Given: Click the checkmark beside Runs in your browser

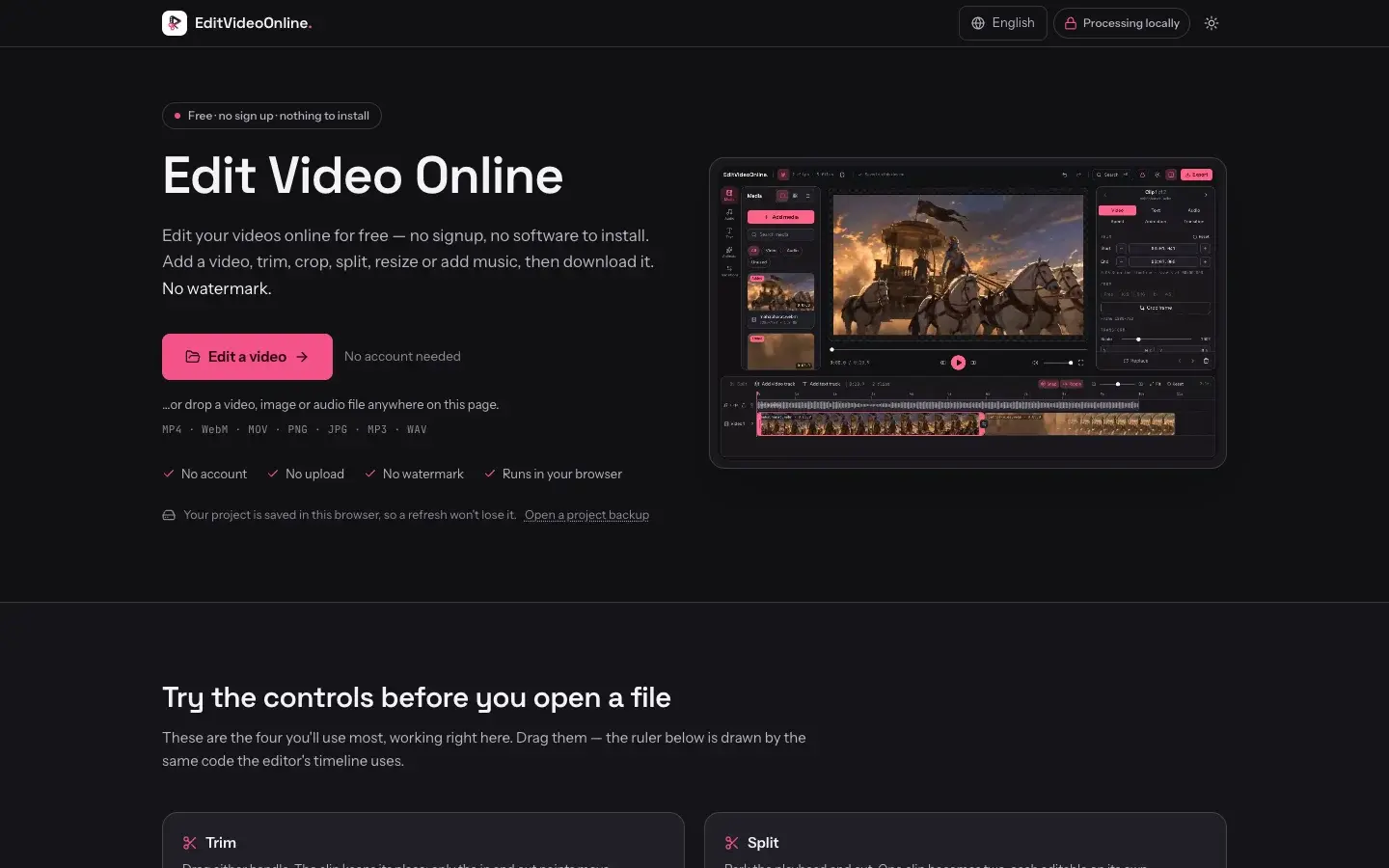Looking at the screenshot, I should point(490,474).
